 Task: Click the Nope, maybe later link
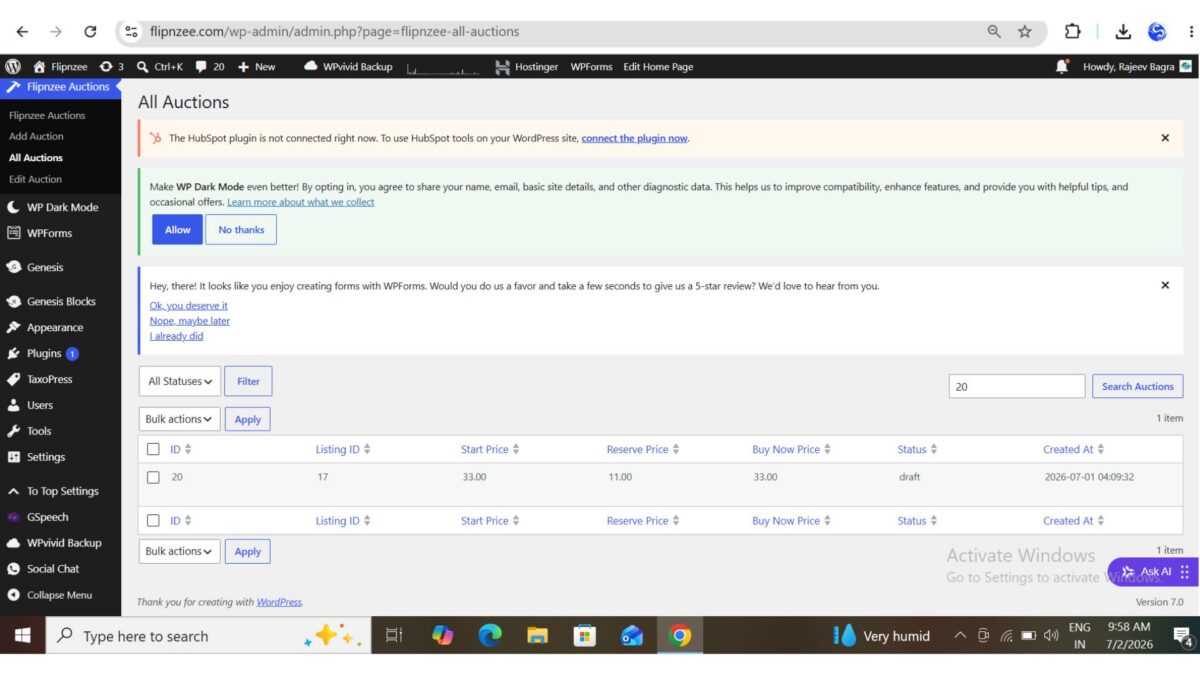(x=189, y=321)
